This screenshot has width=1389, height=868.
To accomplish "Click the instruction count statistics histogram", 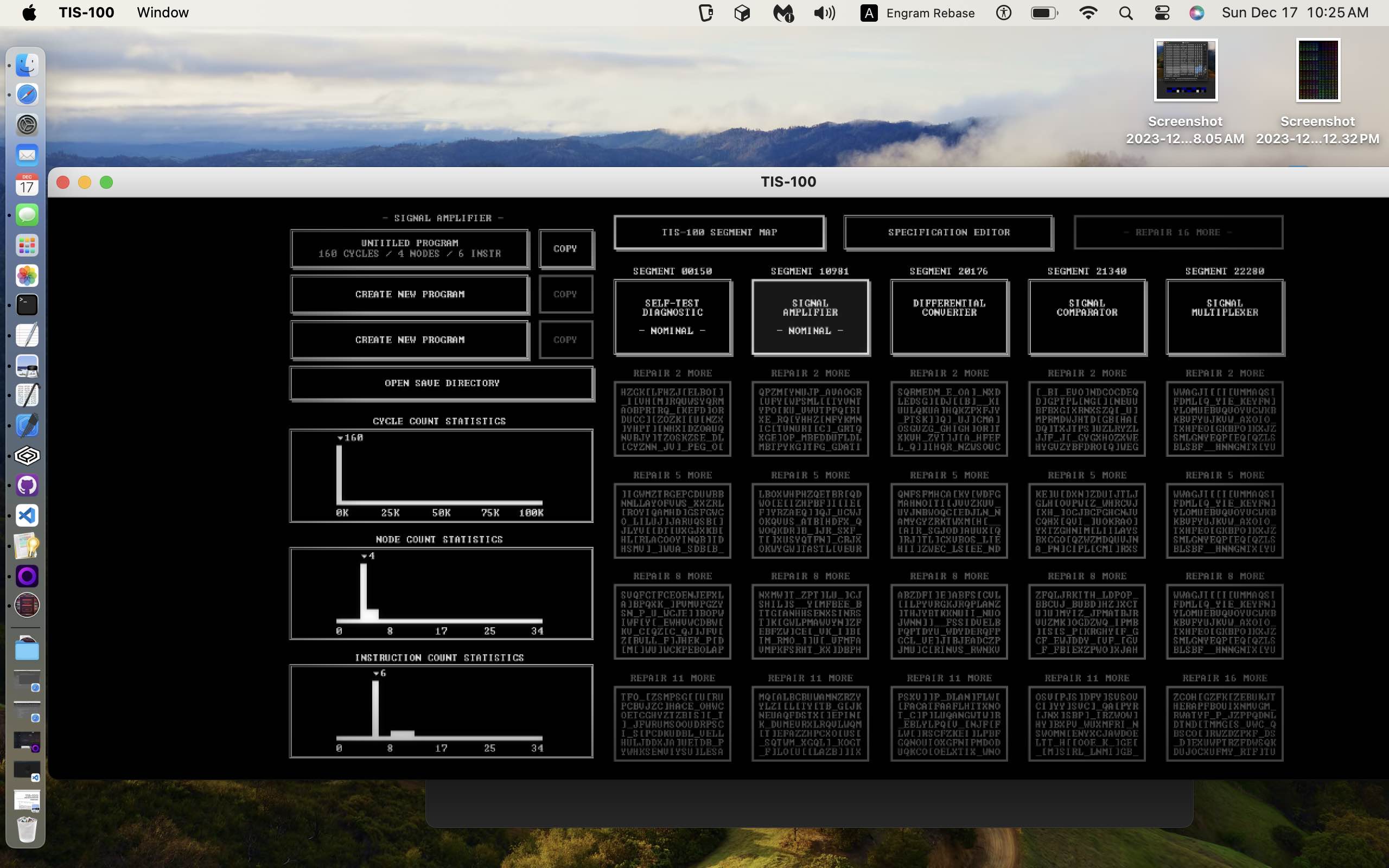I will 441,711.
